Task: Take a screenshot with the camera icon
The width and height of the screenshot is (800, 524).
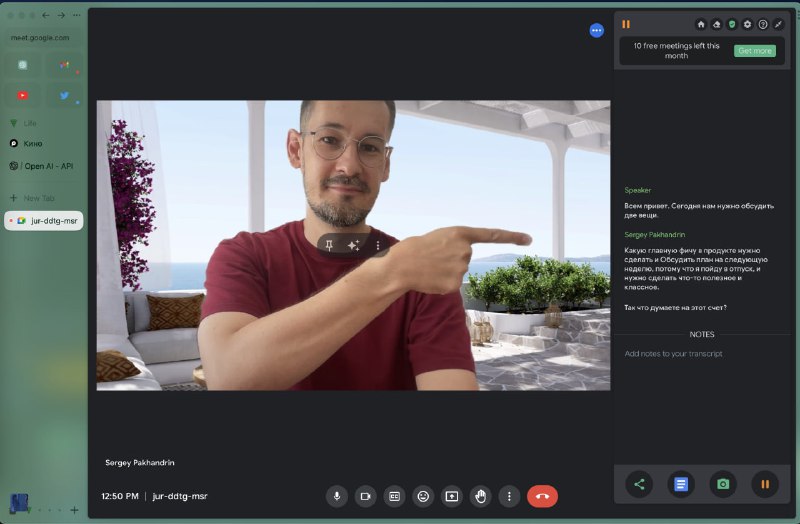Action: point(723,485)
